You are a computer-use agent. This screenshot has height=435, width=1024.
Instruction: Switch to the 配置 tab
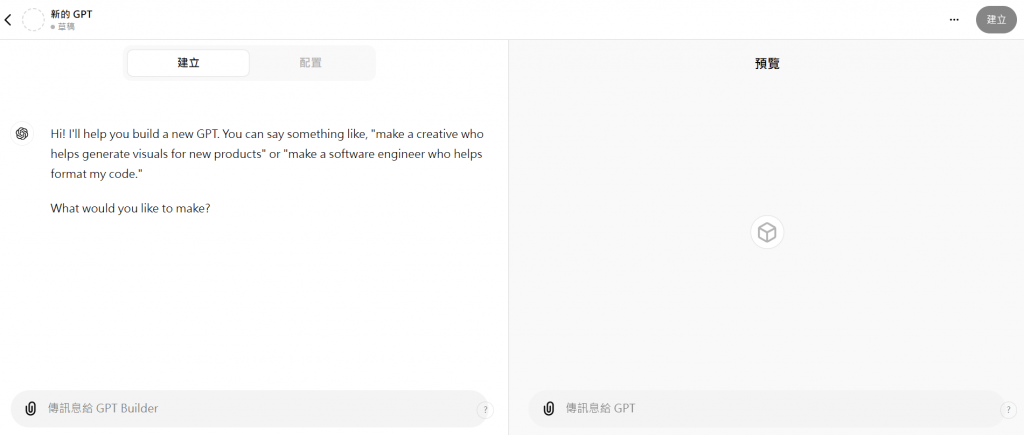[x=311, y=63]
